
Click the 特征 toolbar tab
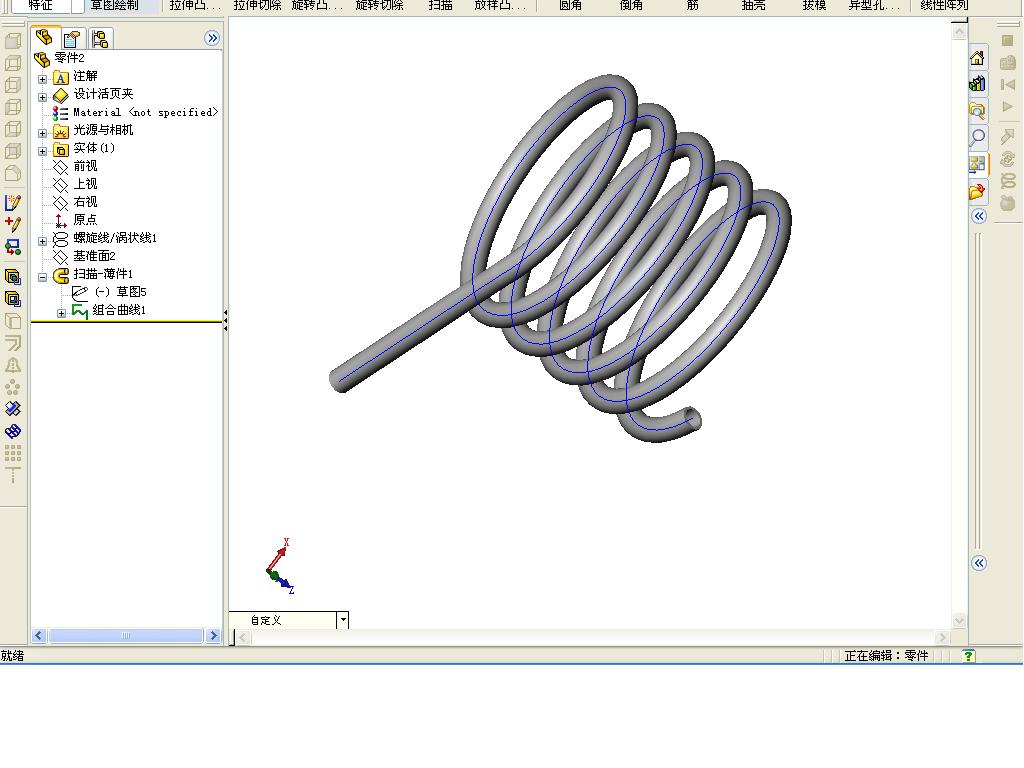click(x=40, y=6)
